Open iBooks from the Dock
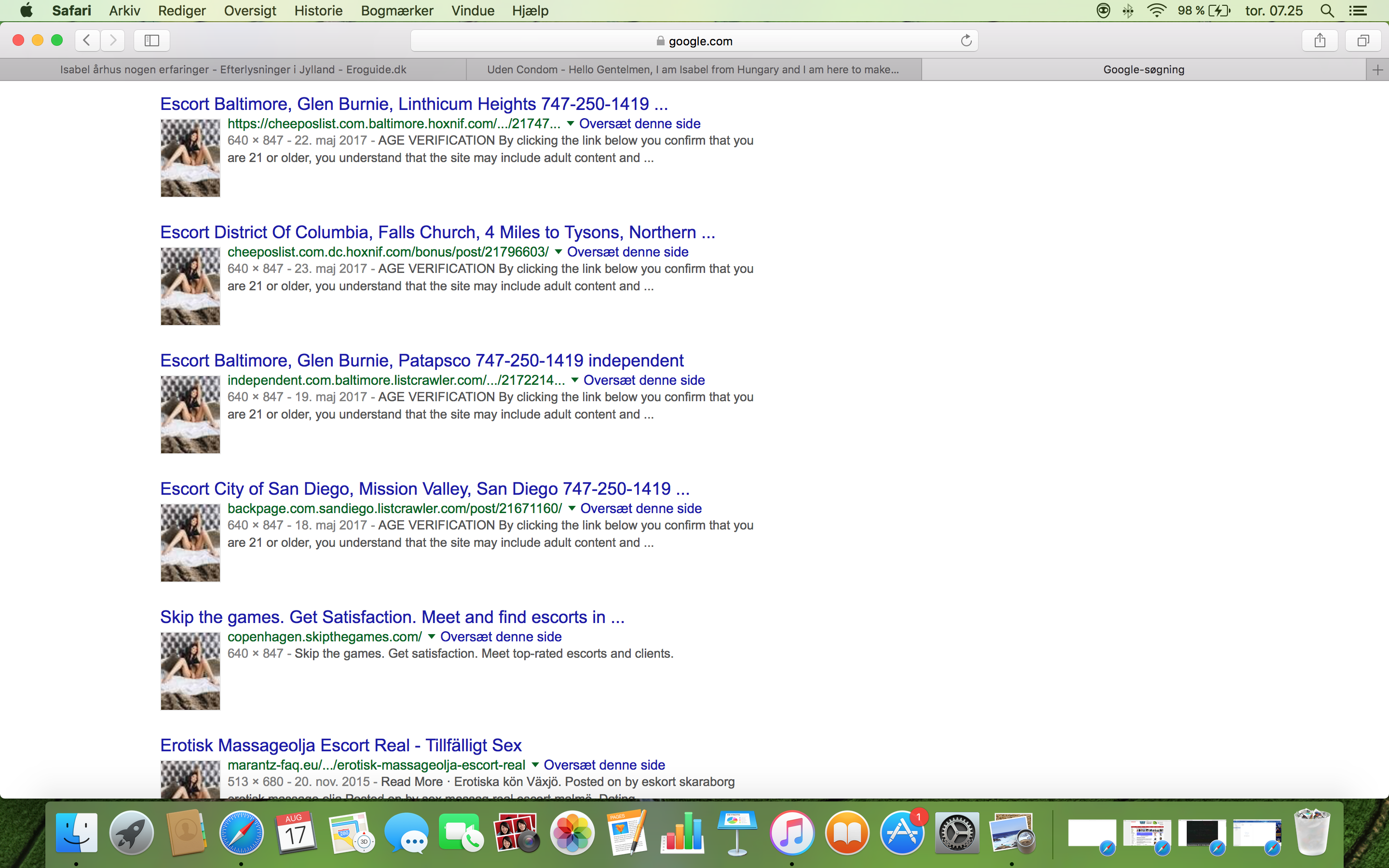 click(x=847, y=833)
